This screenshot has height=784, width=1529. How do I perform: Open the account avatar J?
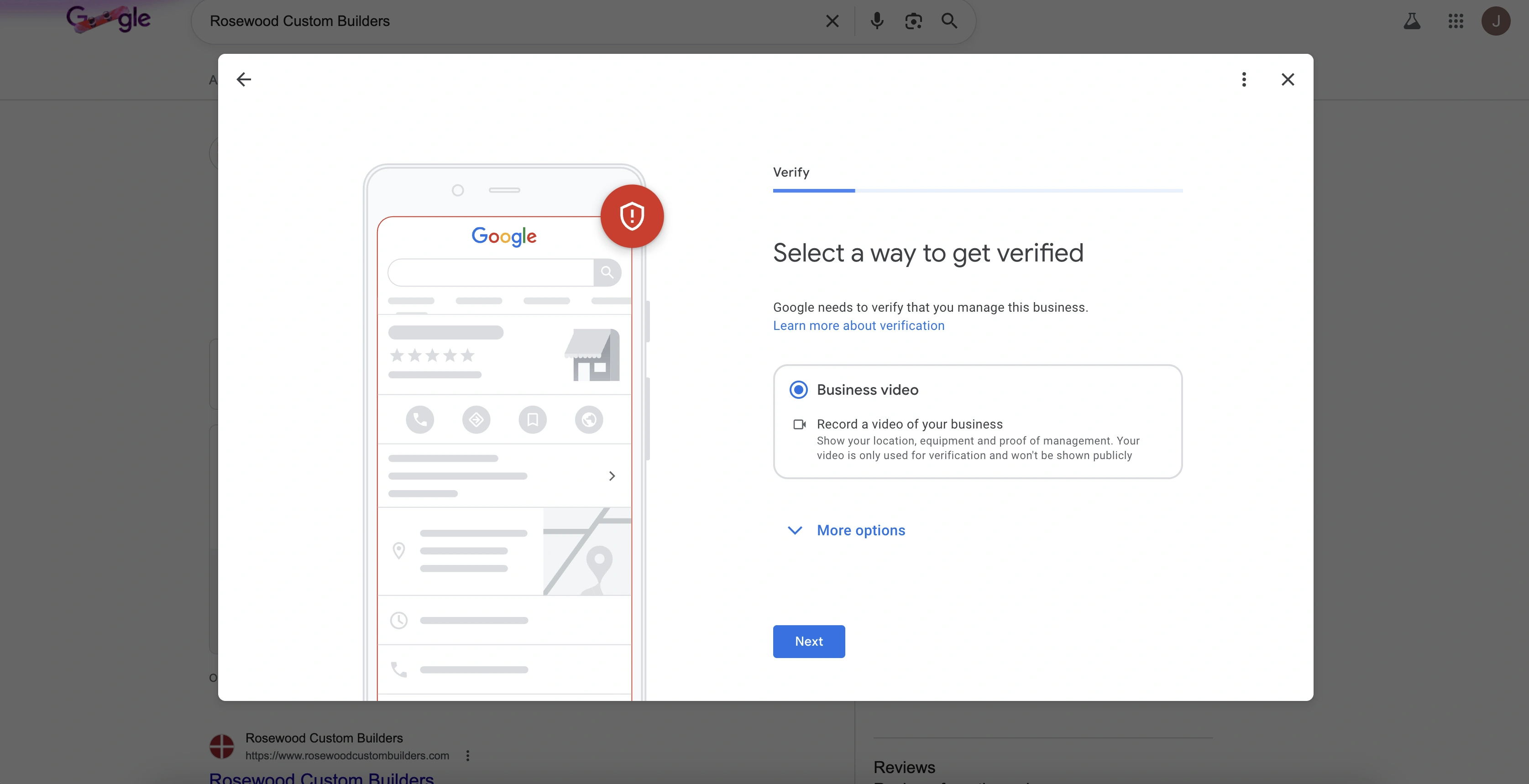tap(1495, 21)
